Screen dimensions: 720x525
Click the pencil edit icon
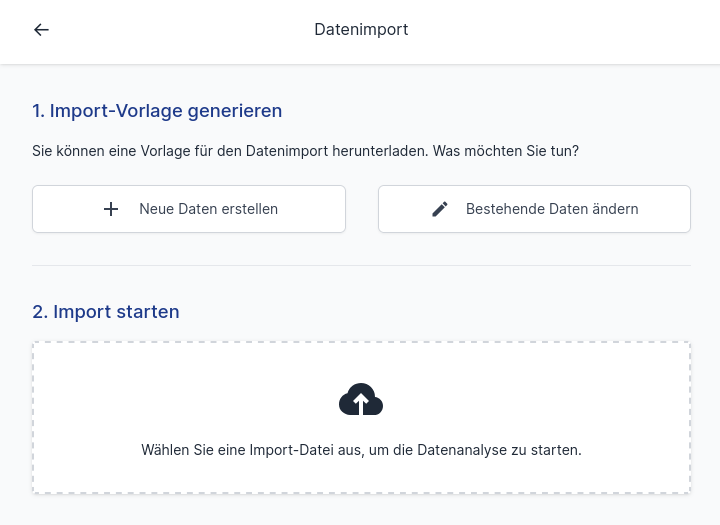click(x=440, y=209)
